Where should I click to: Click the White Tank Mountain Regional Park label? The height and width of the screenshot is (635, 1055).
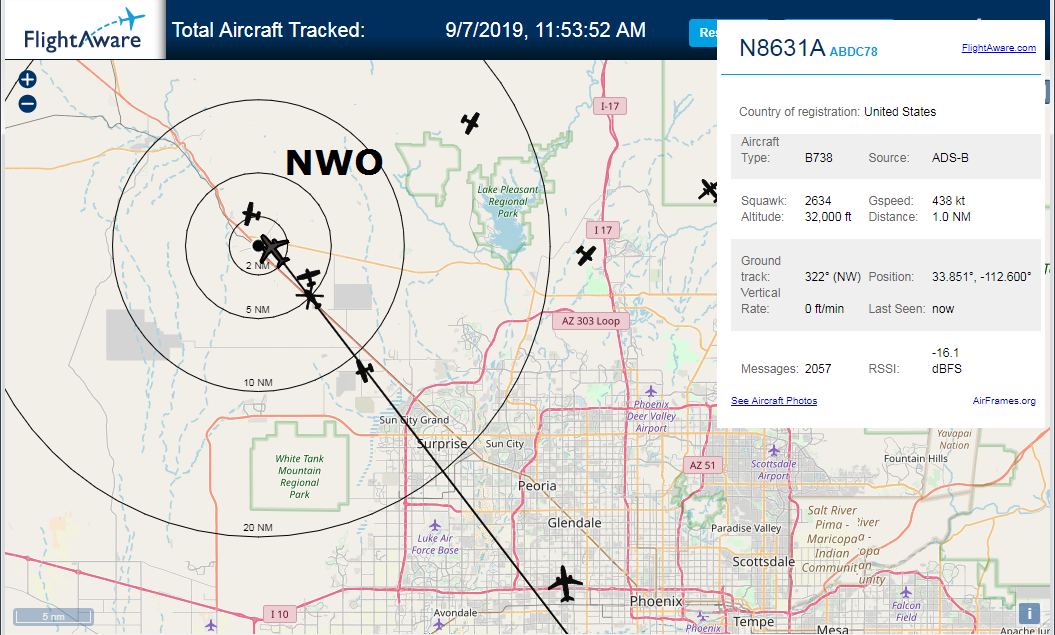pyautogui.click(x=299, y=476)
